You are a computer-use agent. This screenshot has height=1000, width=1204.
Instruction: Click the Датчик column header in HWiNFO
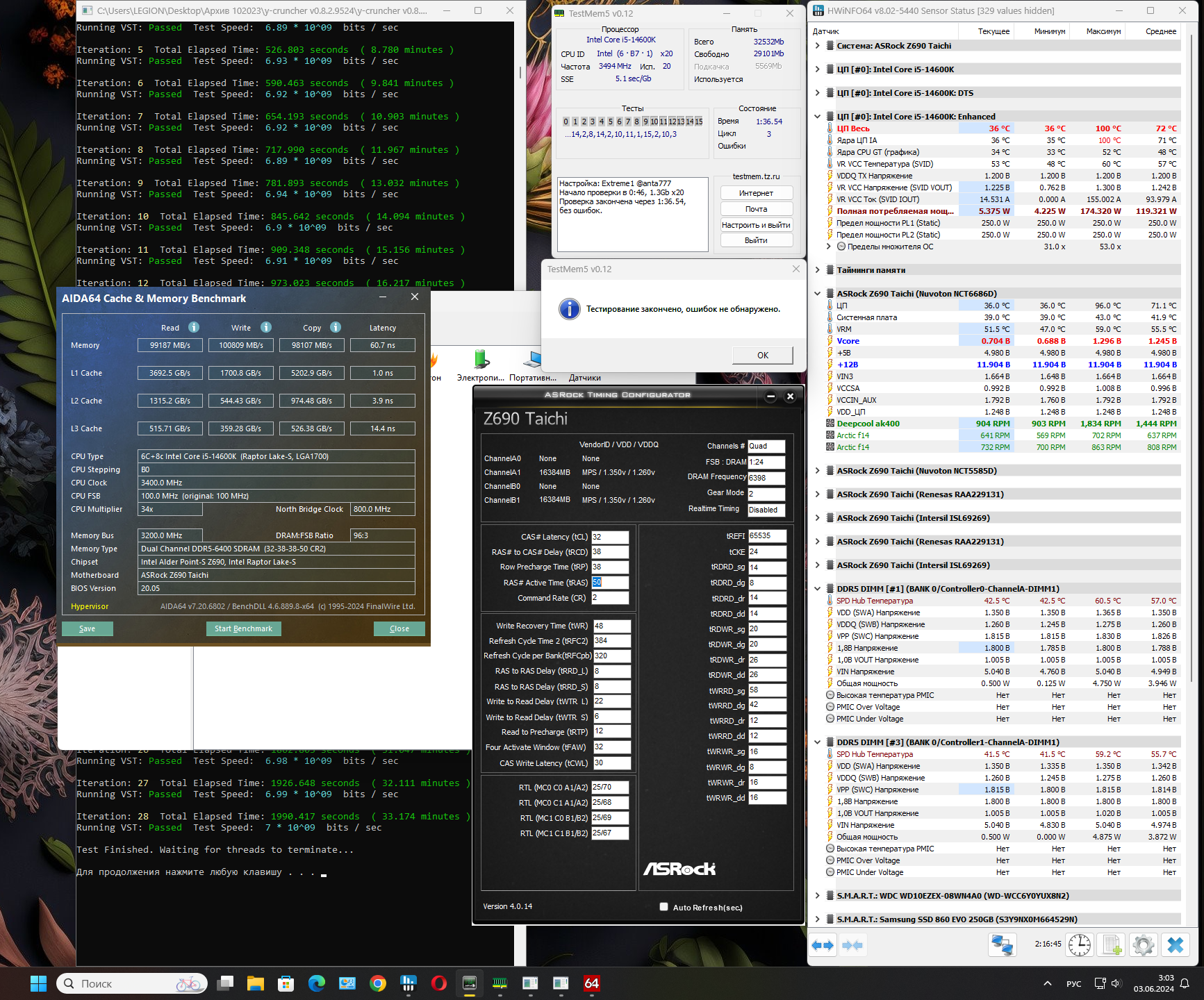(884, 31)
